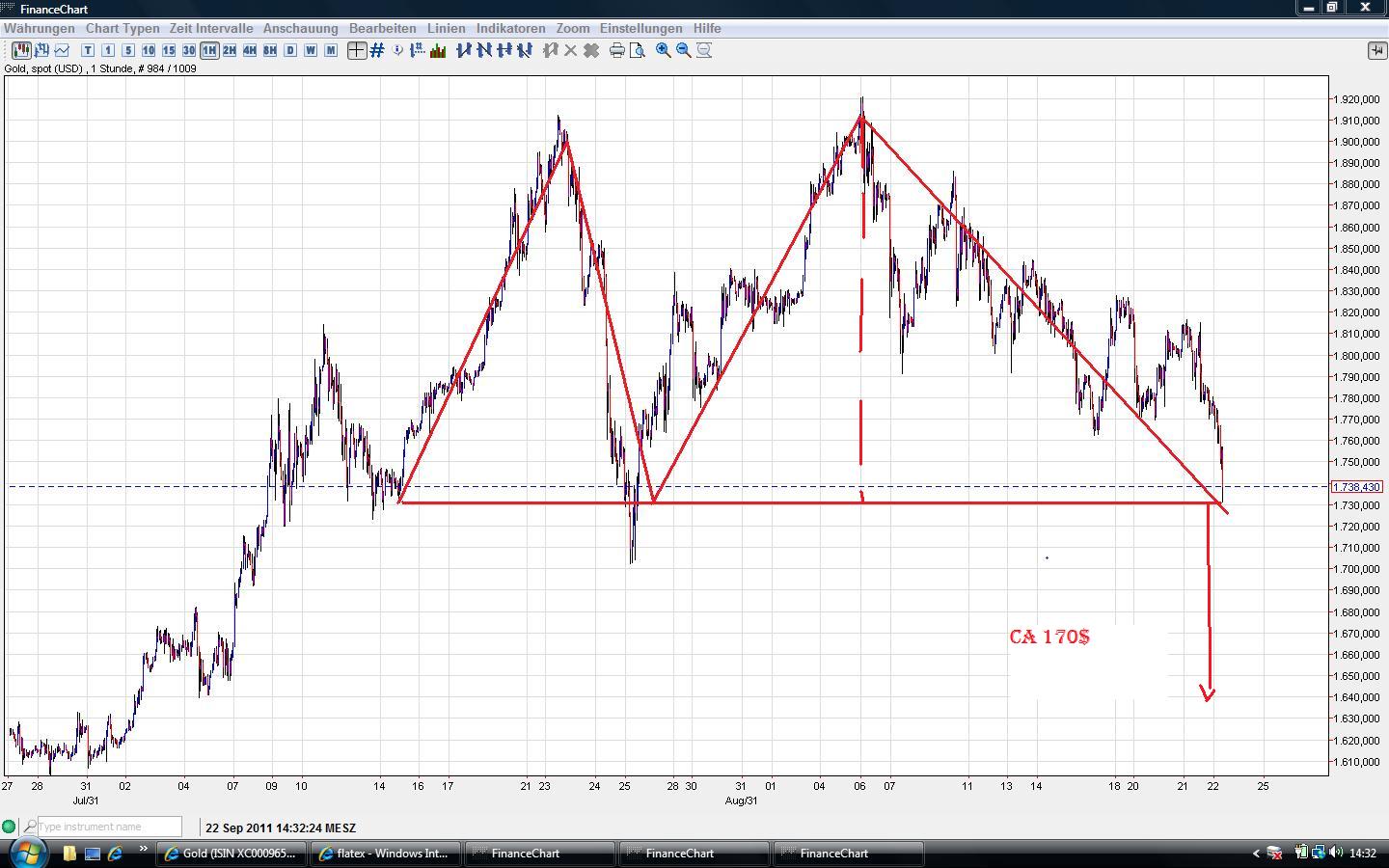Click the timestamp 22 Sep 2011 14:32:24 MESZ
Screen dimensions: 1389x868
click(281, 827)
